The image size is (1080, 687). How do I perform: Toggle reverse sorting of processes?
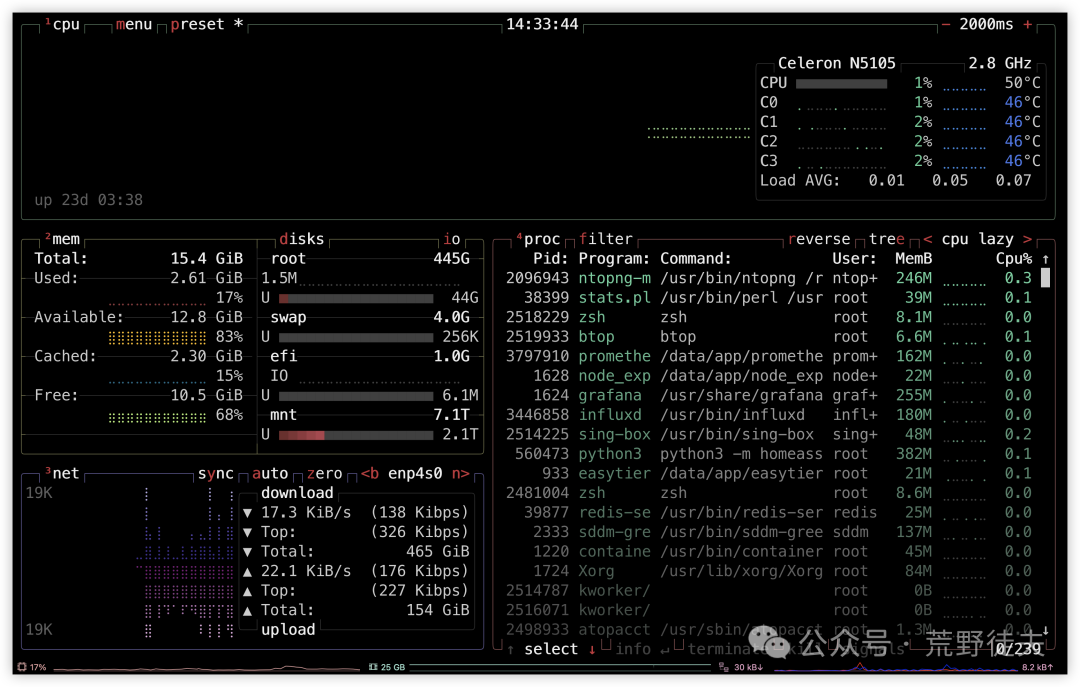point(819,239)
